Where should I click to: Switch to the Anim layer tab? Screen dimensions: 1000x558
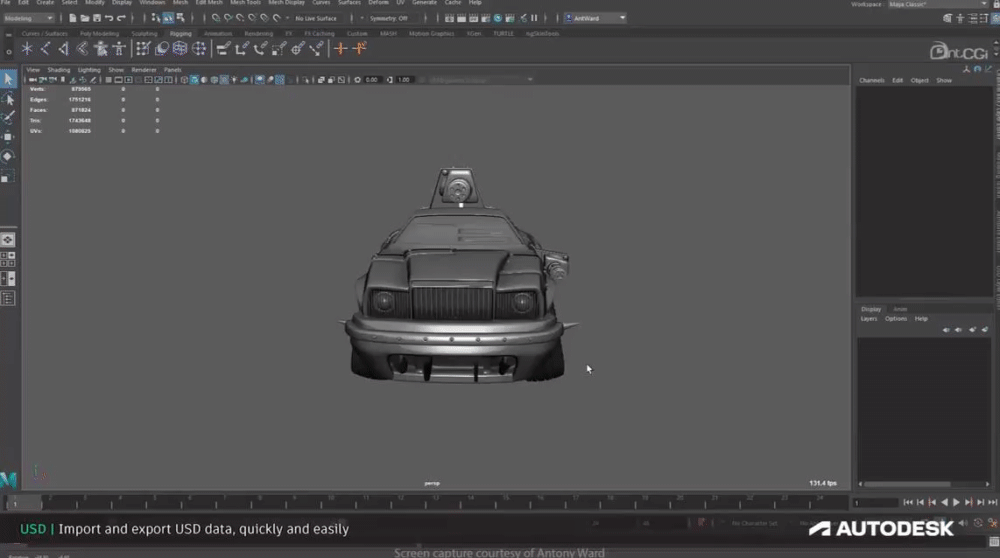pyautogui.click(x=899, y=309)
